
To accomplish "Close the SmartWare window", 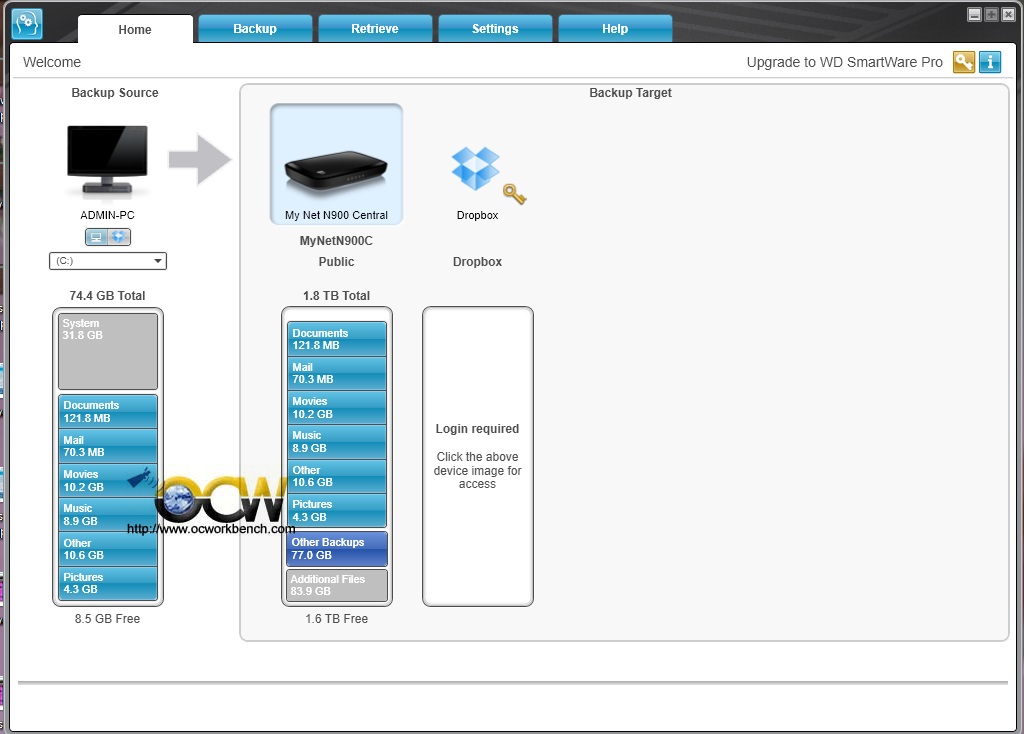I will [1008, 14].
